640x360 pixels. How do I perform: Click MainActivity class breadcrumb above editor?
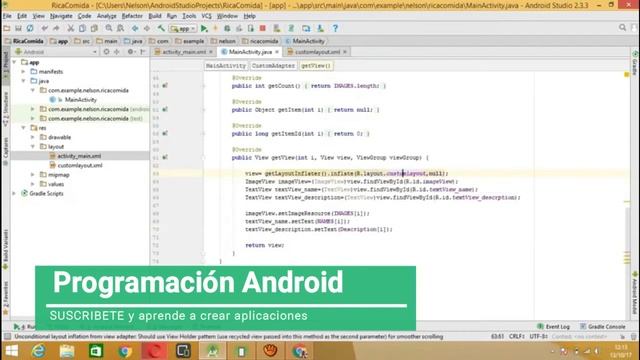pyautogui.click(x=226, y=66)
